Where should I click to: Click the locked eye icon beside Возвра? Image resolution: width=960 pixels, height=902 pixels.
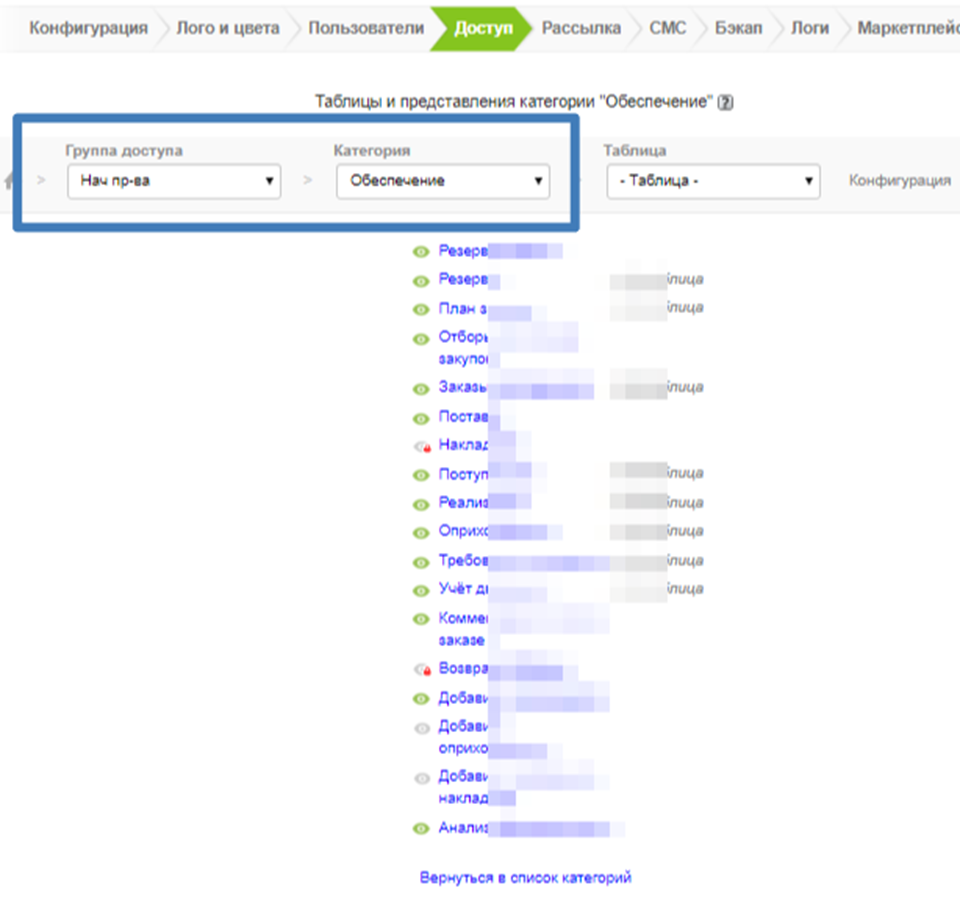[421, 669]
